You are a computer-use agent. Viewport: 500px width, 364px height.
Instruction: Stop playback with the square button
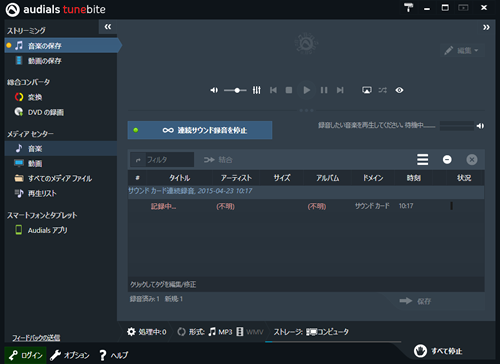click(x=289, y=90)
